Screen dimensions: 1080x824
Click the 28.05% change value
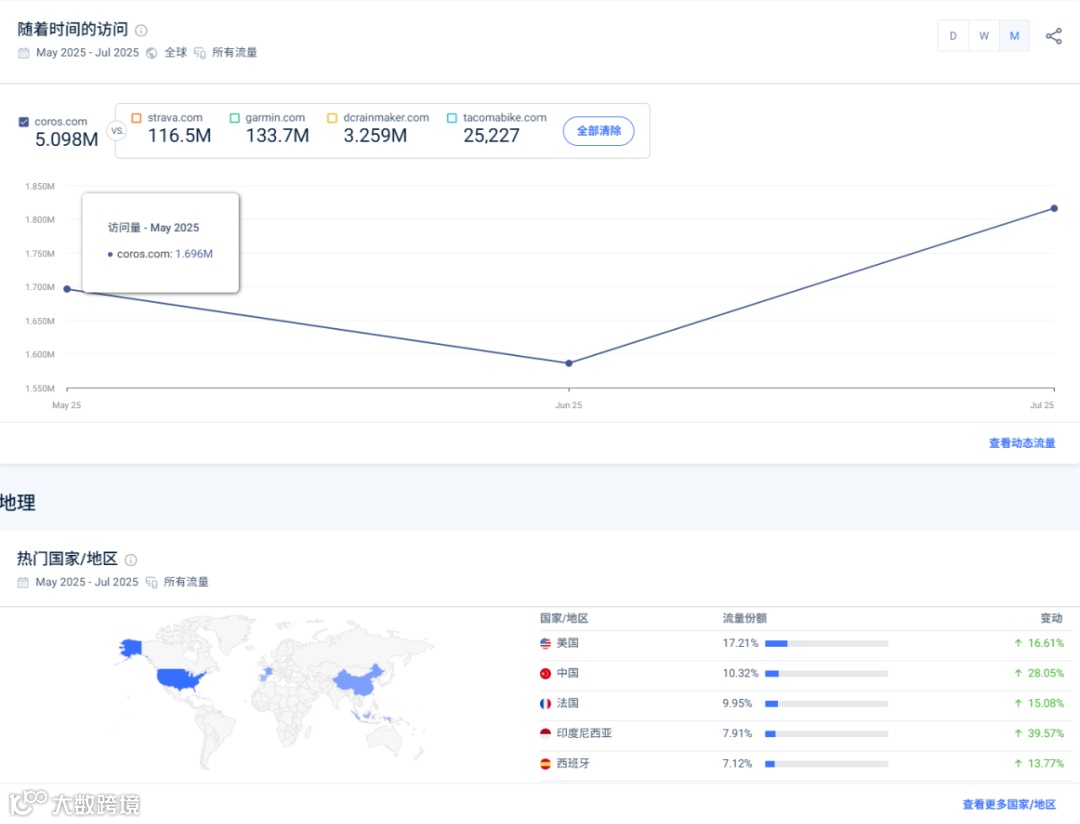tap(1046, 673)
